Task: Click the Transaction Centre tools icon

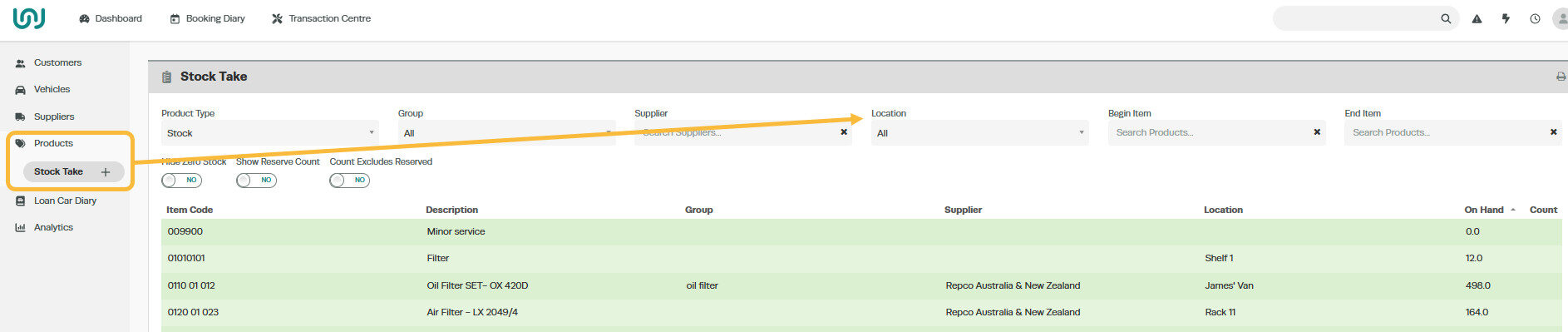Action: pos(277,18)
